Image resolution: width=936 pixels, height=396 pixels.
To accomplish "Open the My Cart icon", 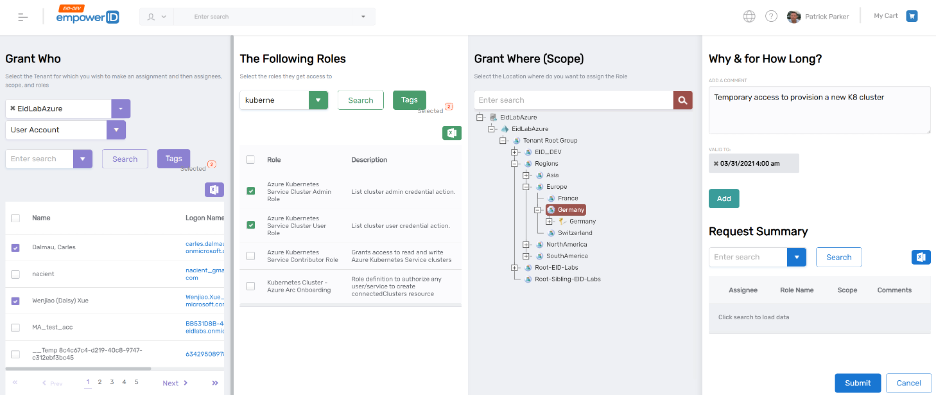I will pyautogui.click(x=912, y=16).
